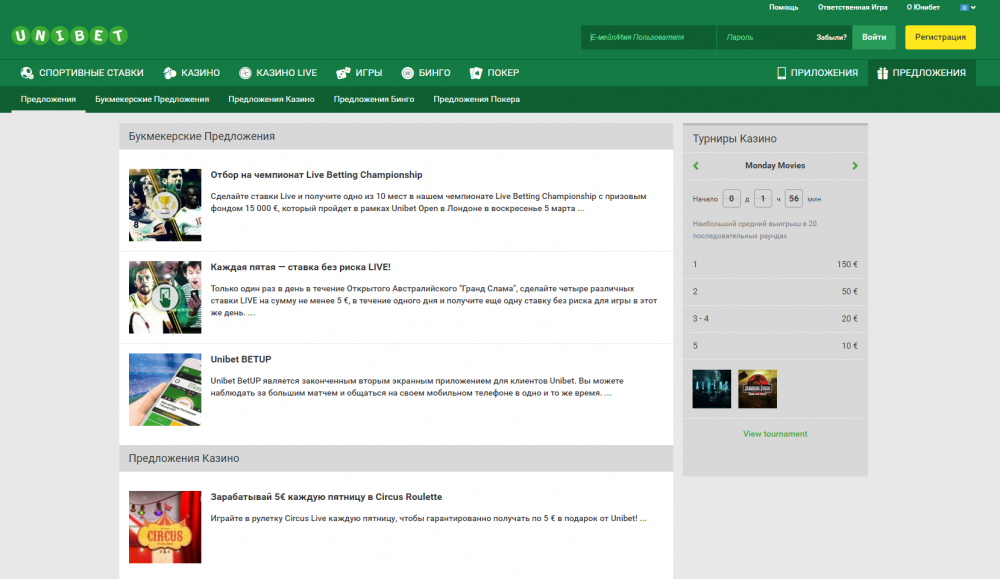1000x579 pixels.
Task: Open Спортивные Ставки section
Action: point(91,73)
